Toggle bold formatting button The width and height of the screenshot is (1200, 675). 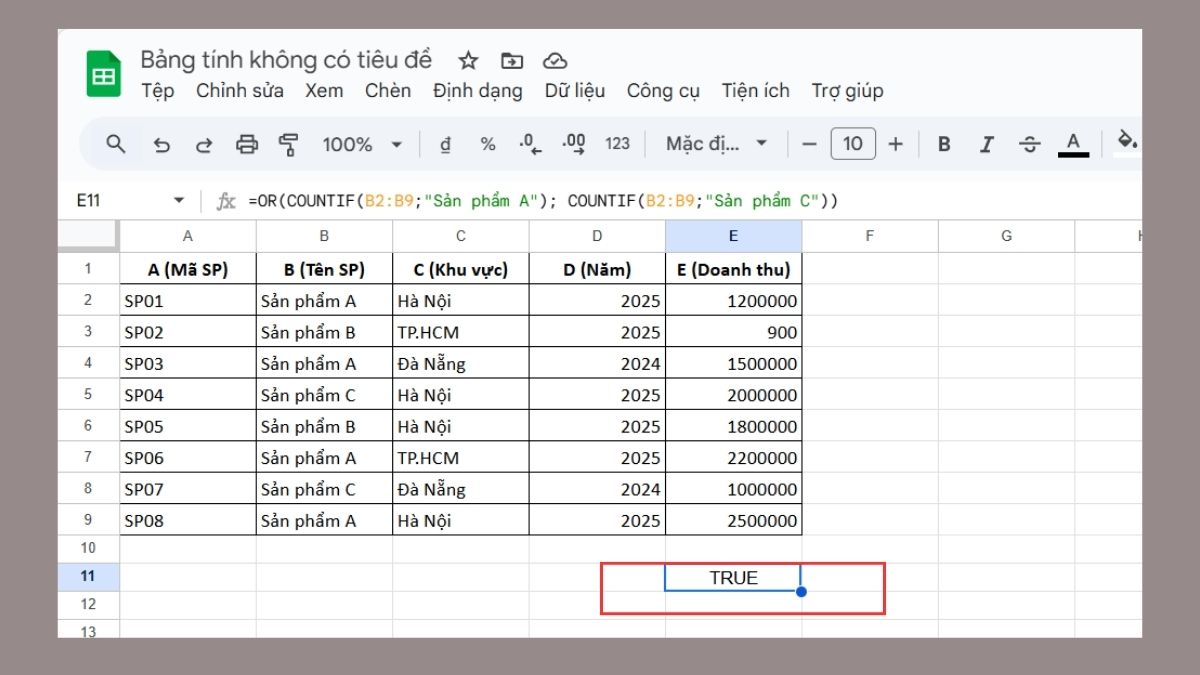point(944,144)
